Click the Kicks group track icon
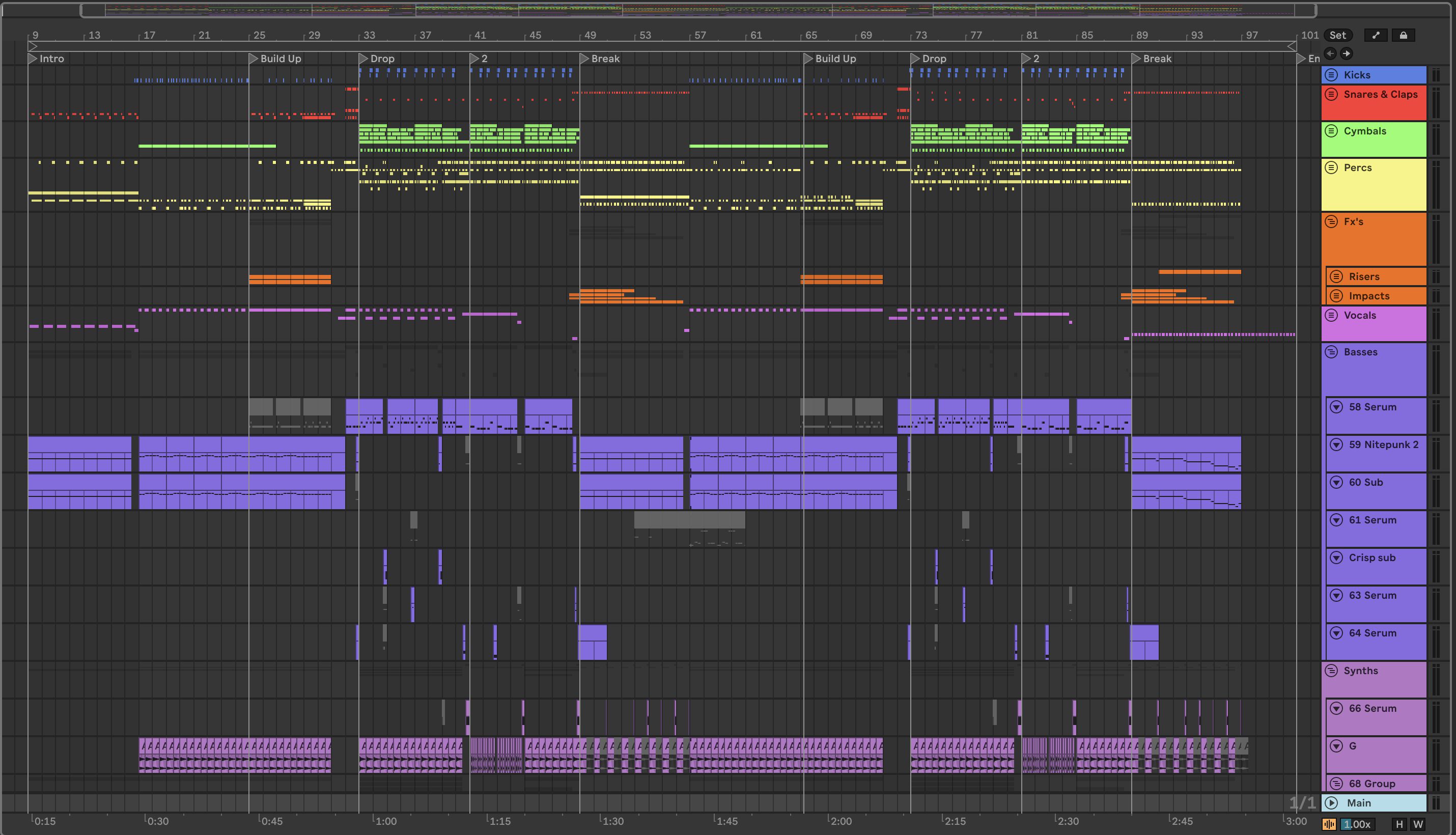Image resolution: width=1456 pixels, height=835 pixels. pos(1332,74)
